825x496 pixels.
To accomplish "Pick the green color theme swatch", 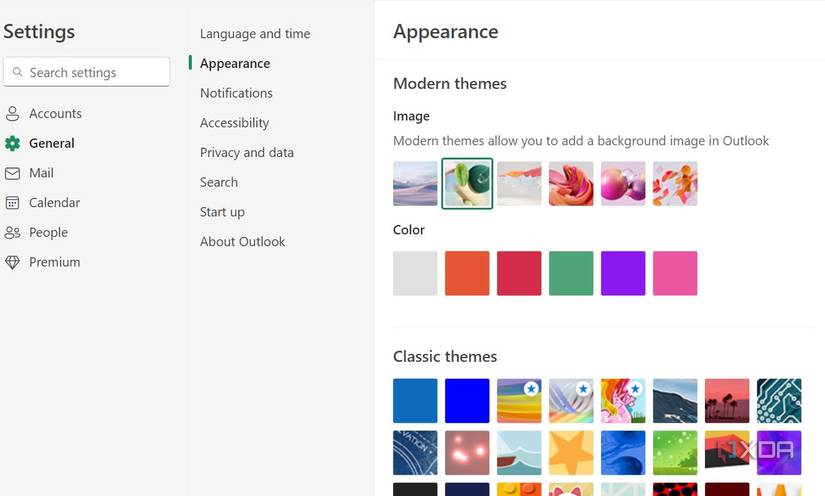I will [x=571, y=274].
